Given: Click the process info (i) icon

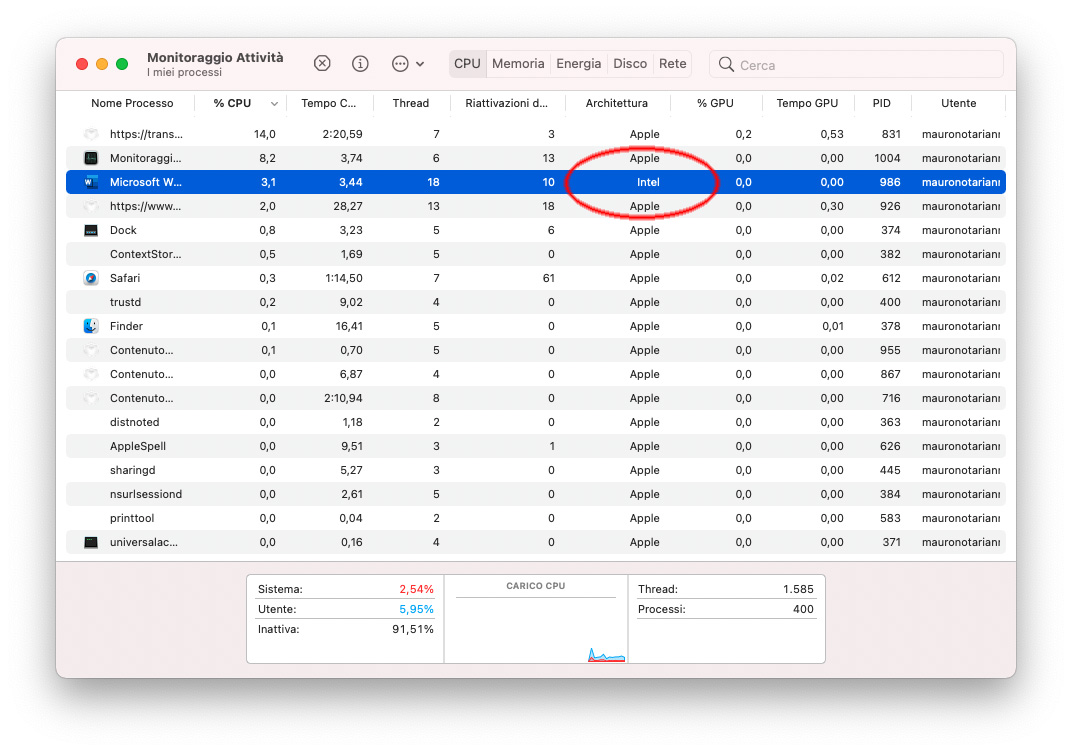Looking at the screenshot, I should pyautogui.click(x=360, y=63).
